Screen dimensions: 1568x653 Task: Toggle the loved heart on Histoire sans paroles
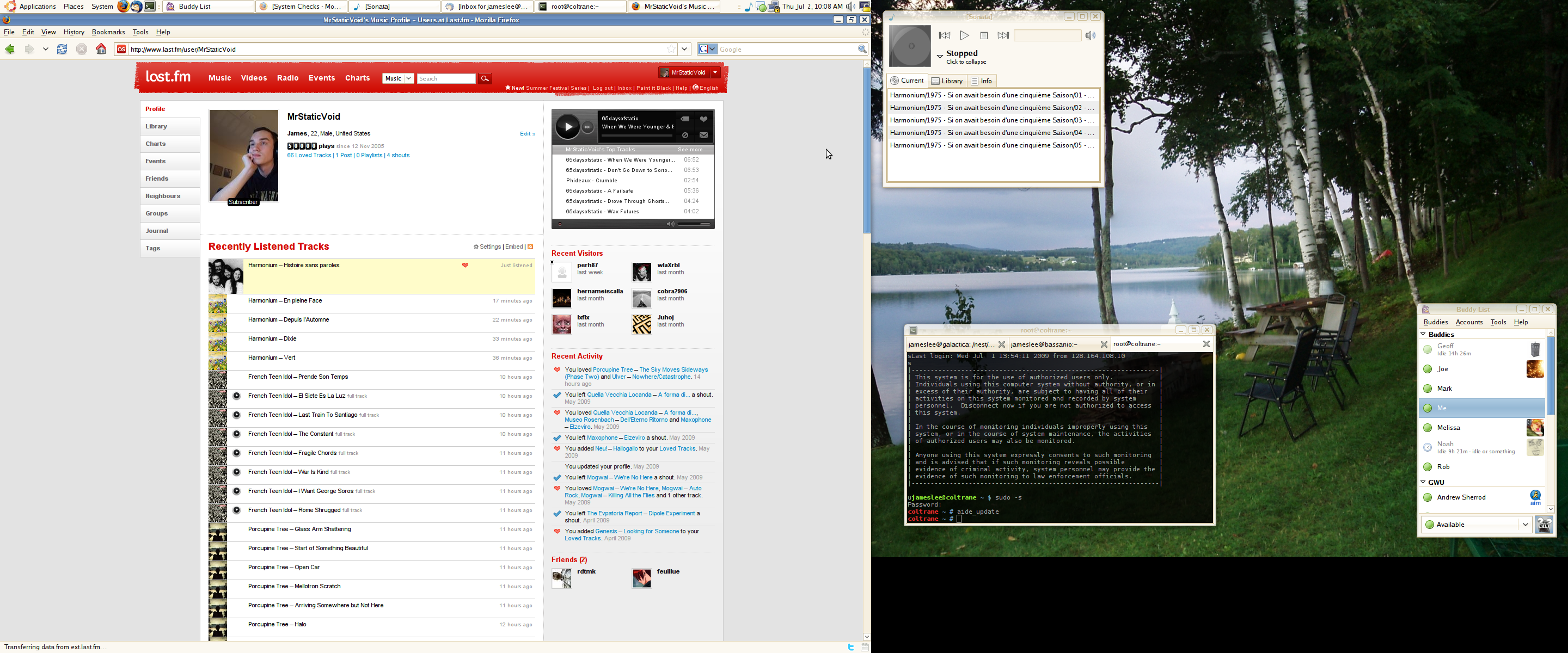465,266
